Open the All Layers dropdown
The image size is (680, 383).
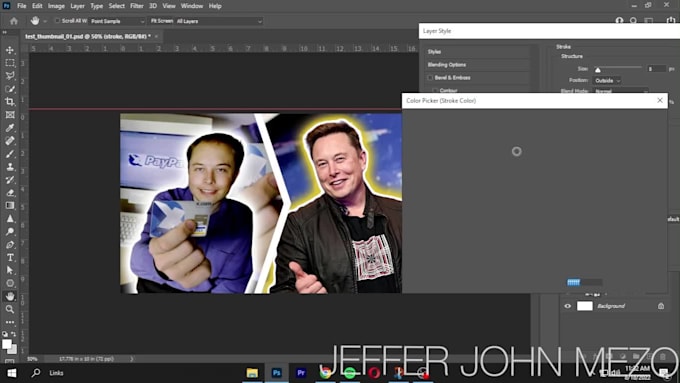[x=219, y=21]
